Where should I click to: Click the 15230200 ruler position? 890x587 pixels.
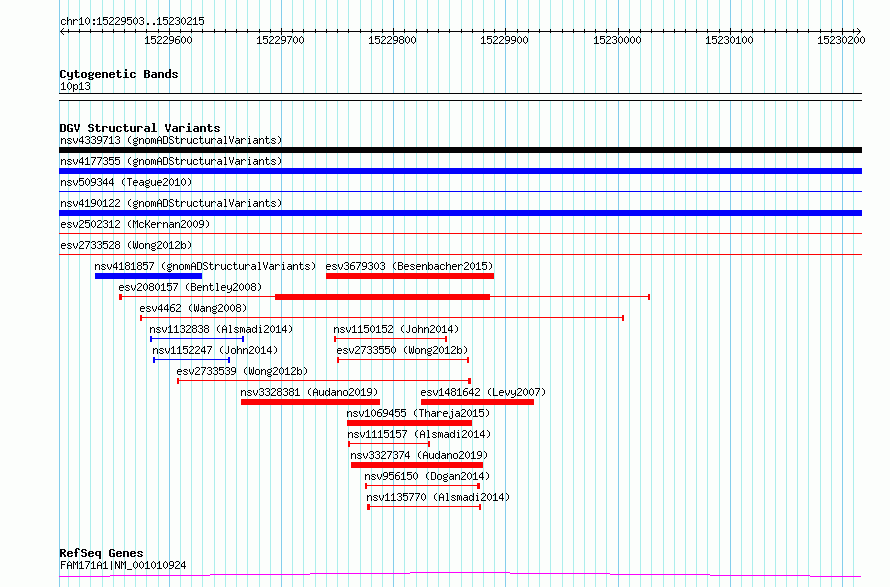pos(841,40)
